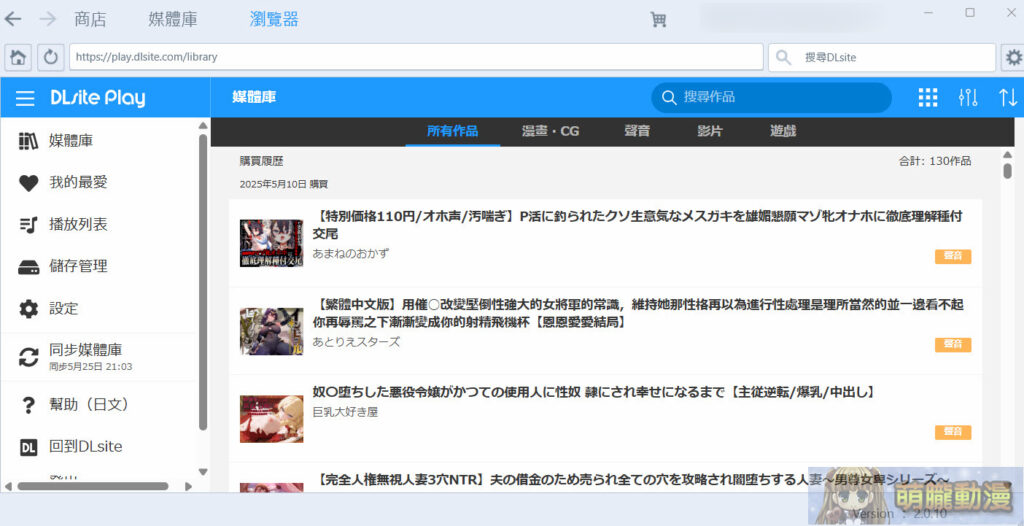Select the 所有作品 filter tab
The image size is (1024, 526).
[x=453, y=131]
